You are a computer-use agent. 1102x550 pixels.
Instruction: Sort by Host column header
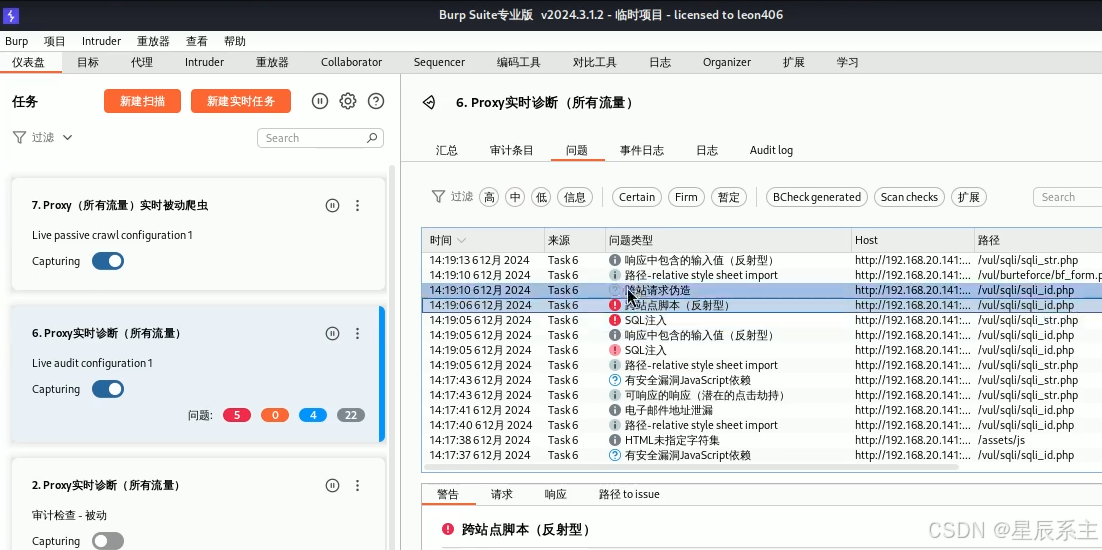pos(912,240)
